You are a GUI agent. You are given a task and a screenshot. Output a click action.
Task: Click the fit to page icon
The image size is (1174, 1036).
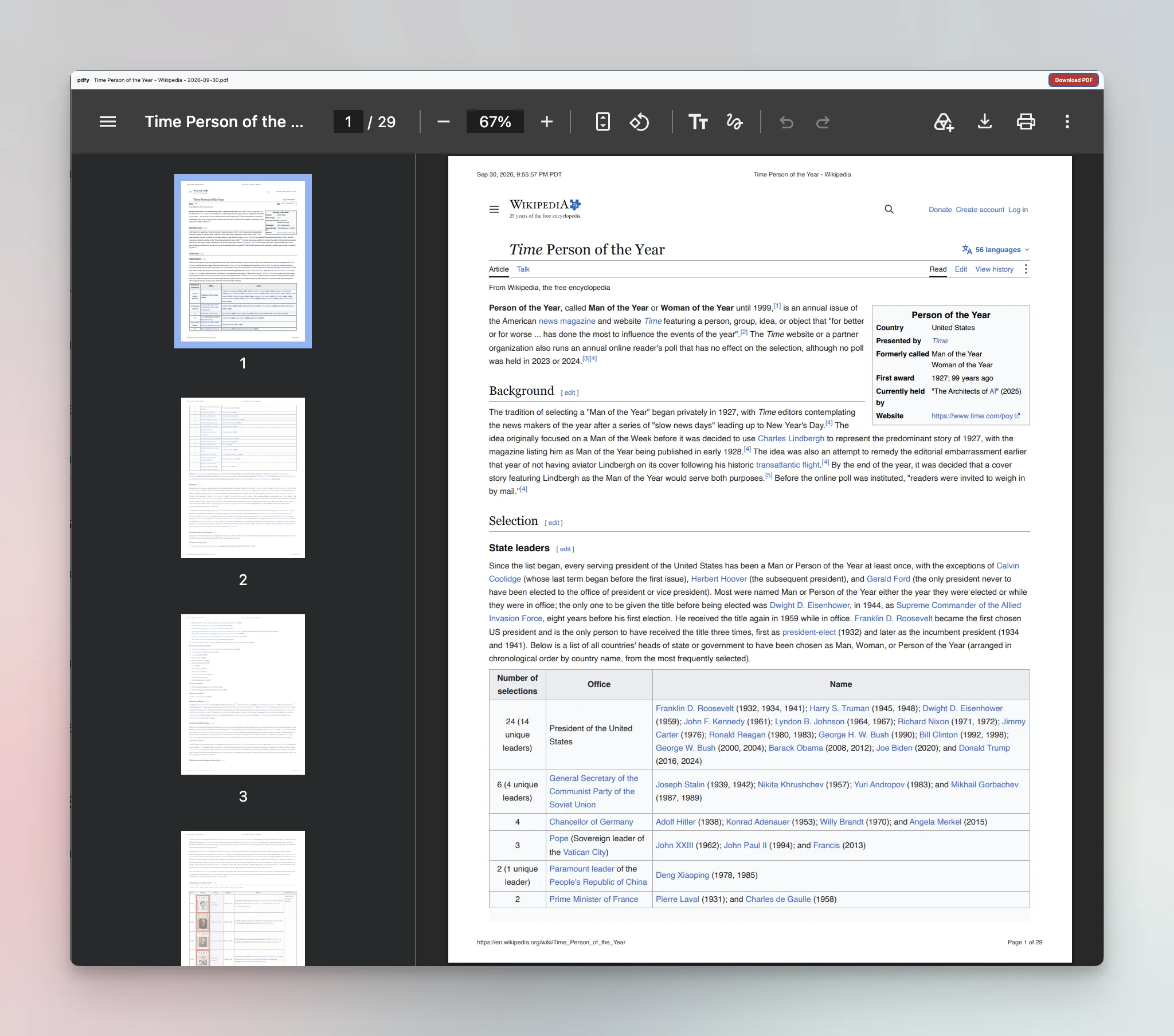tap(602, 121)
